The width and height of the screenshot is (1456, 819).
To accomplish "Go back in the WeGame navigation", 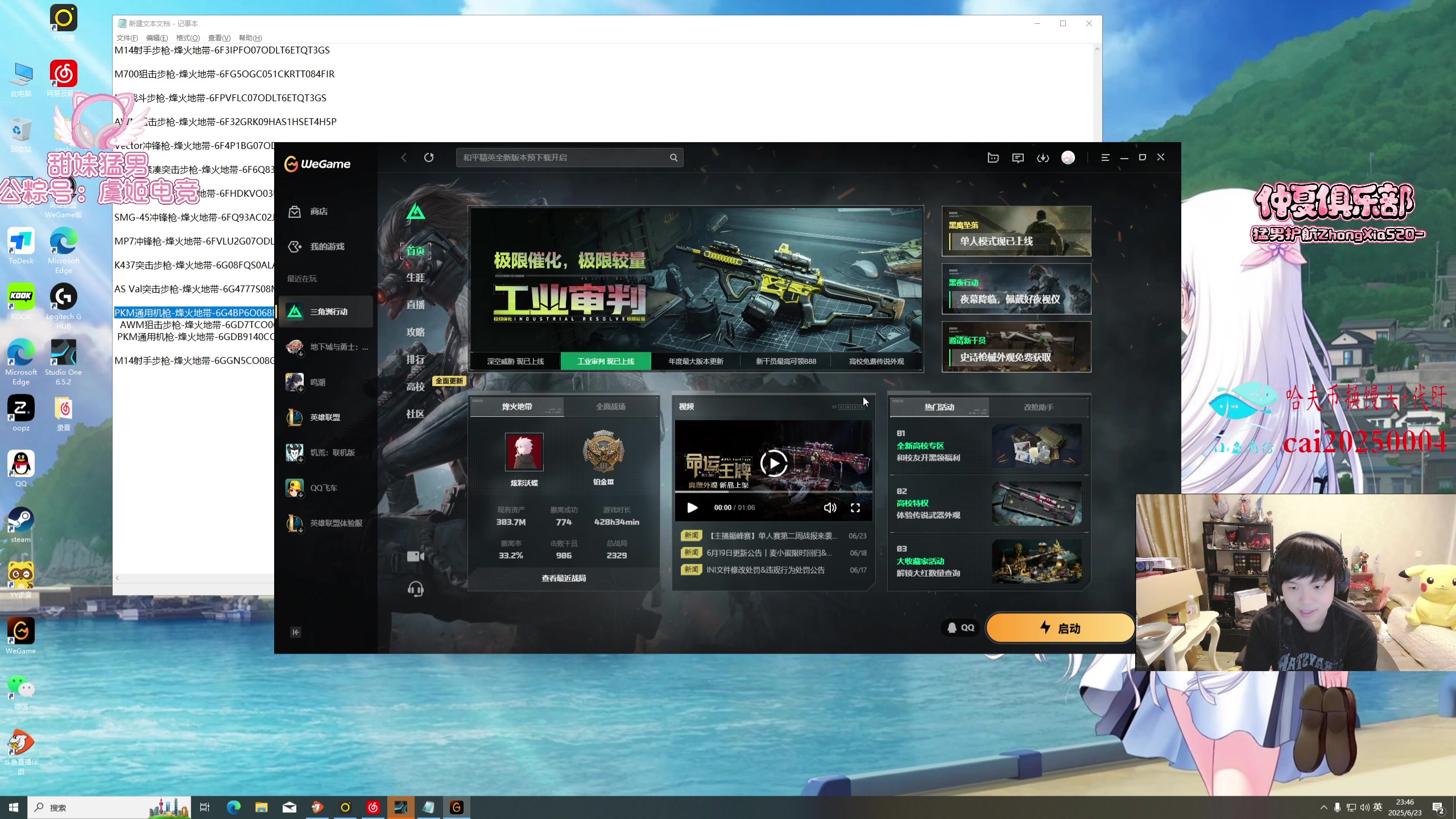I will 404,158.
